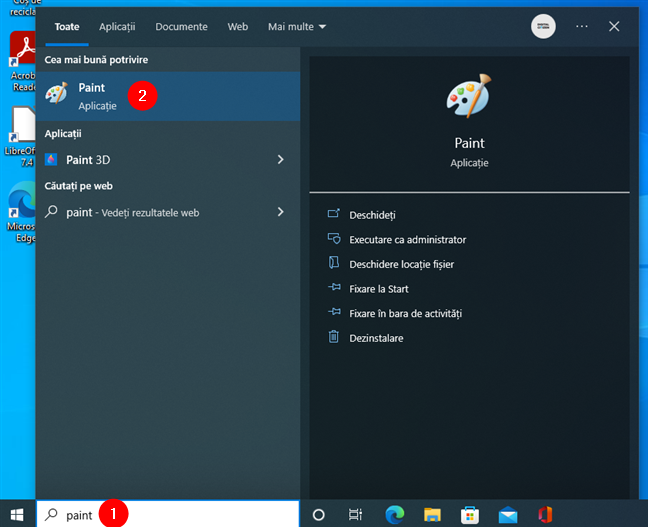Select the Paint 3D app icon

(x=51, y=160)
